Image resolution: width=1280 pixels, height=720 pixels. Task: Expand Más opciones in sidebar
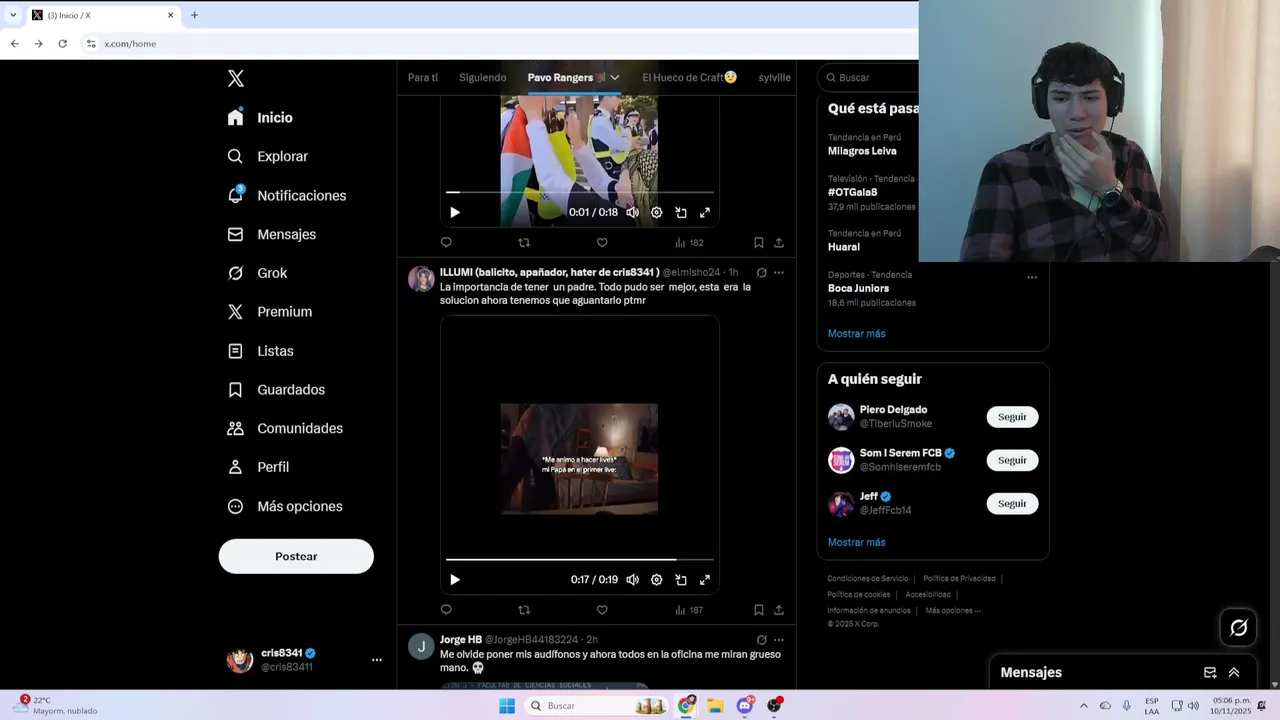(x=285, y=506)
